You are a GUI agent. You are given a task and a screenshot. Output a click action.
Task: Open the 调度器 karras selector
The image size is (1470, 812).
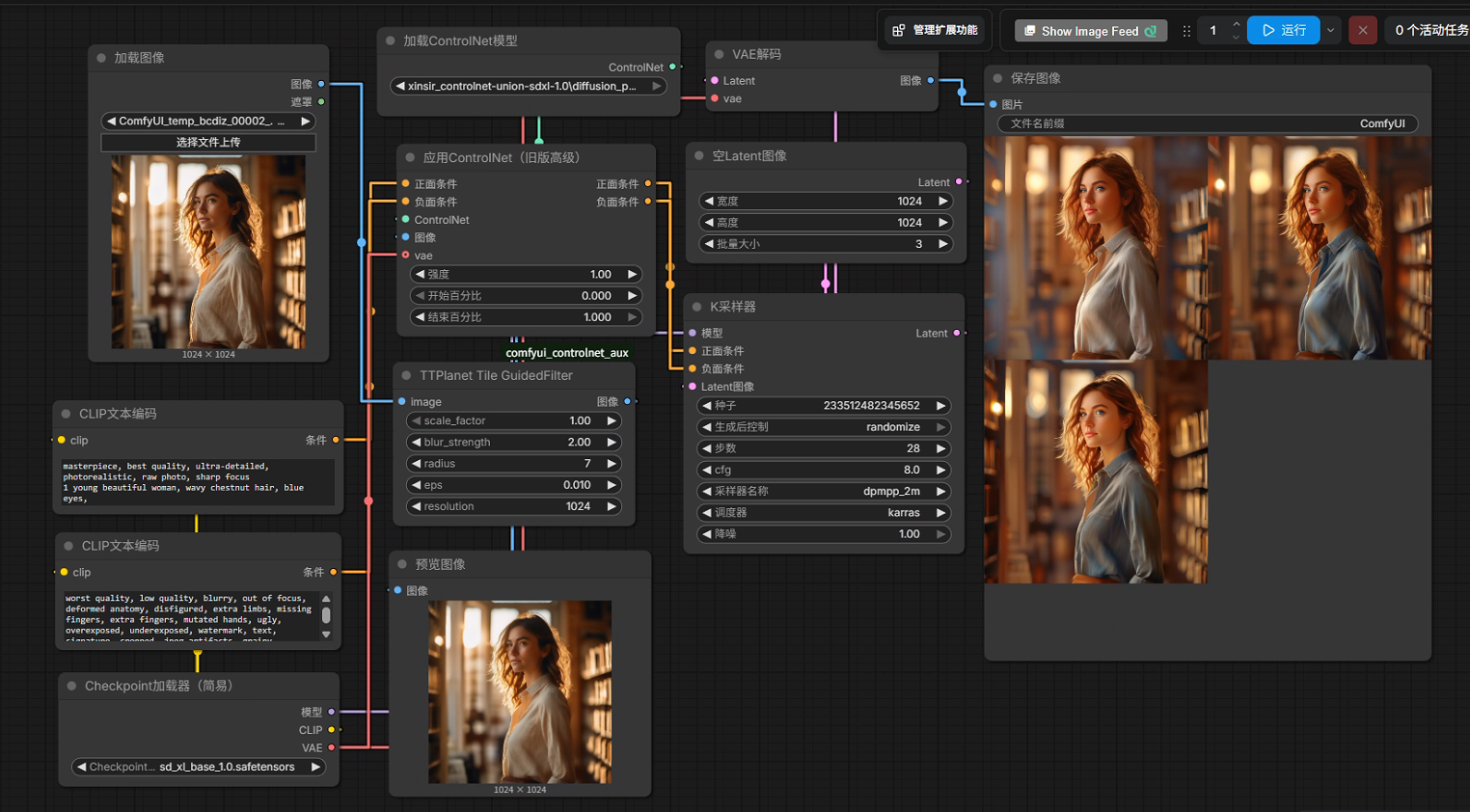coord(823,512)
